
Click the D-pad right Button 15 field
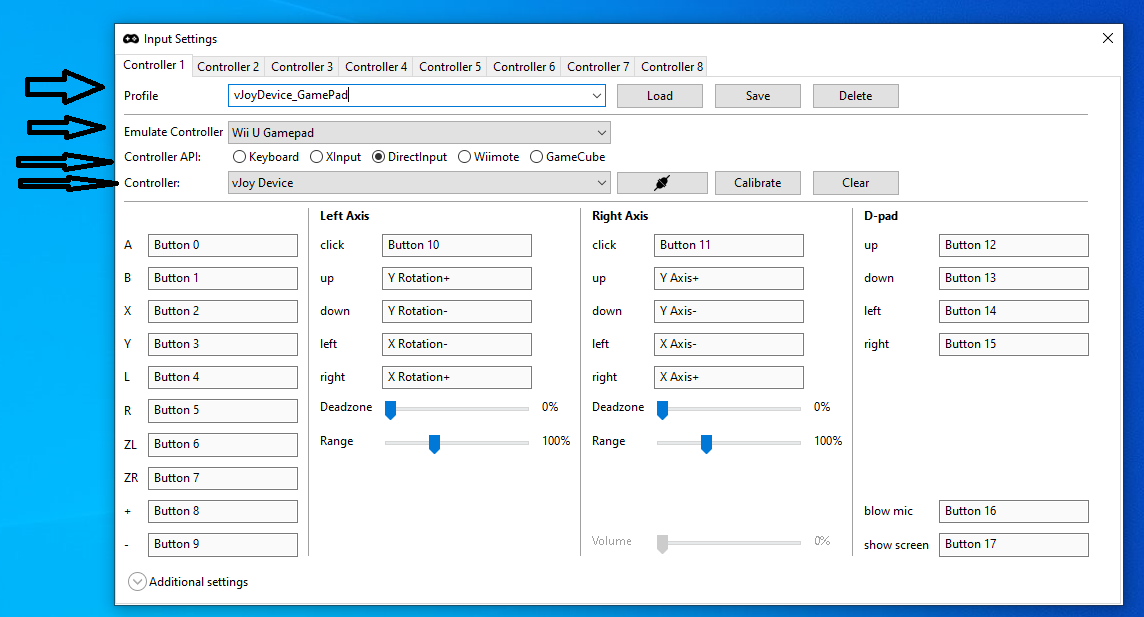[1013, 344]
